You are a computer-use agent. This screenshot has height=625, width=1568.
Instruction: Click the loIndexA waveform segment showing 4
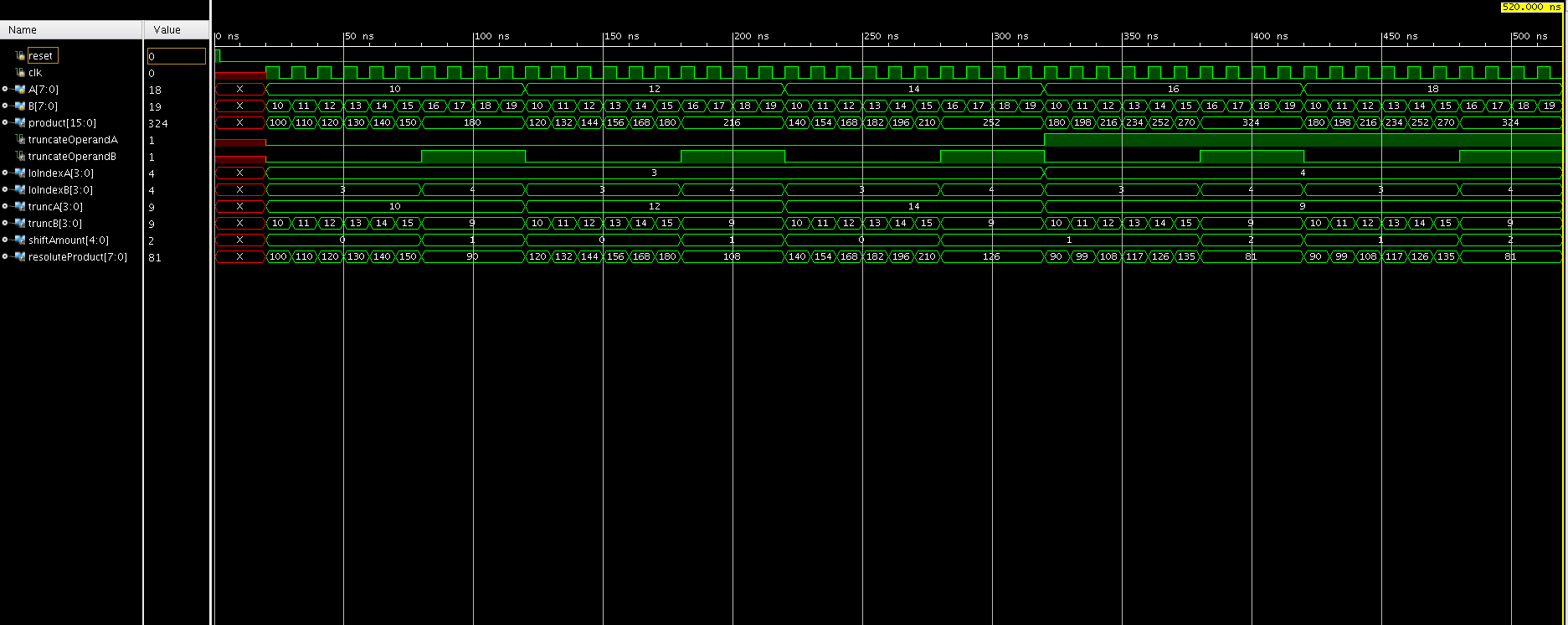1303,173
